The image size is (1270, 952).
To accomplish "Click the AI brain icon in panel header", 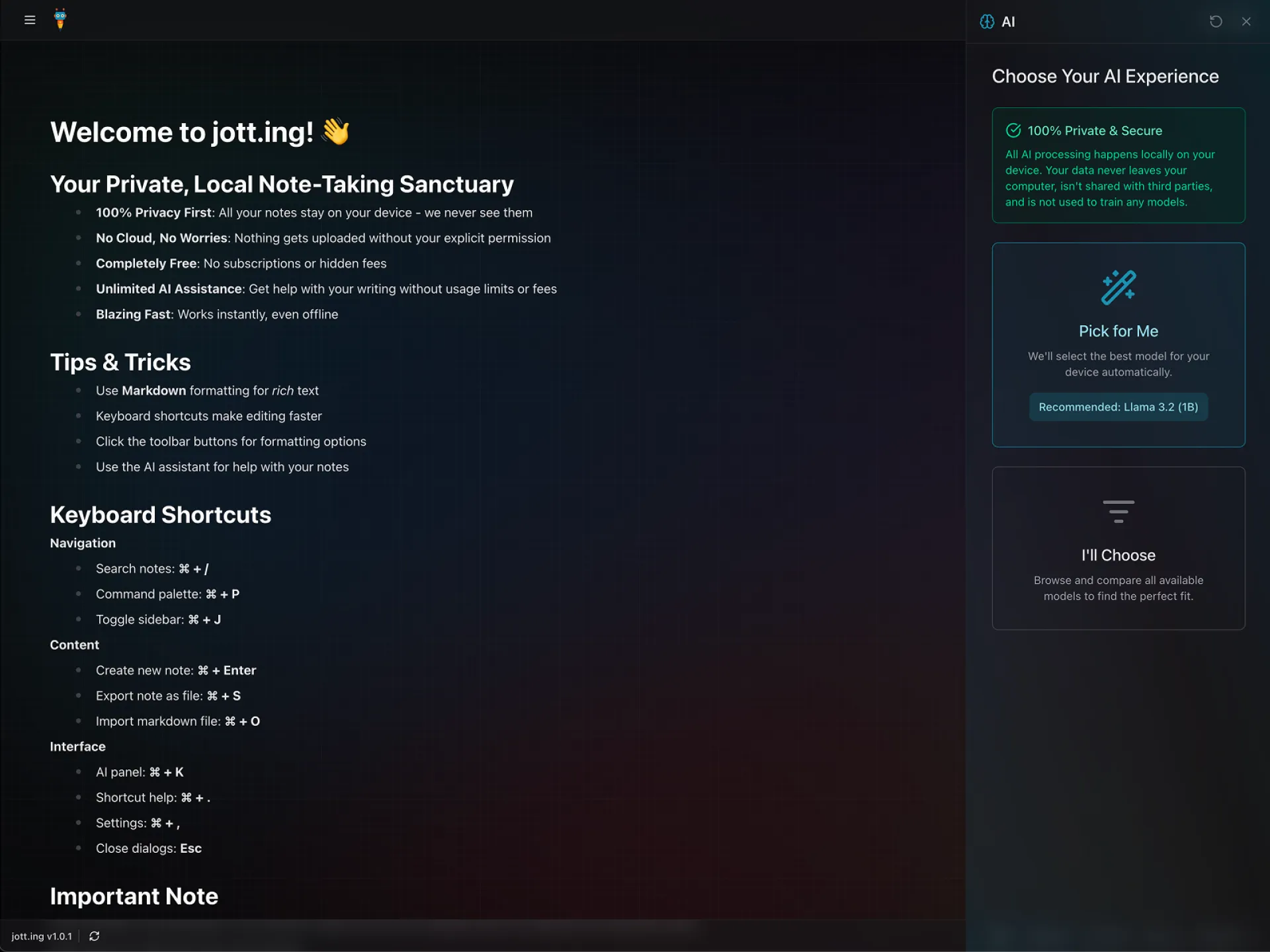I will tap(987, 22).
